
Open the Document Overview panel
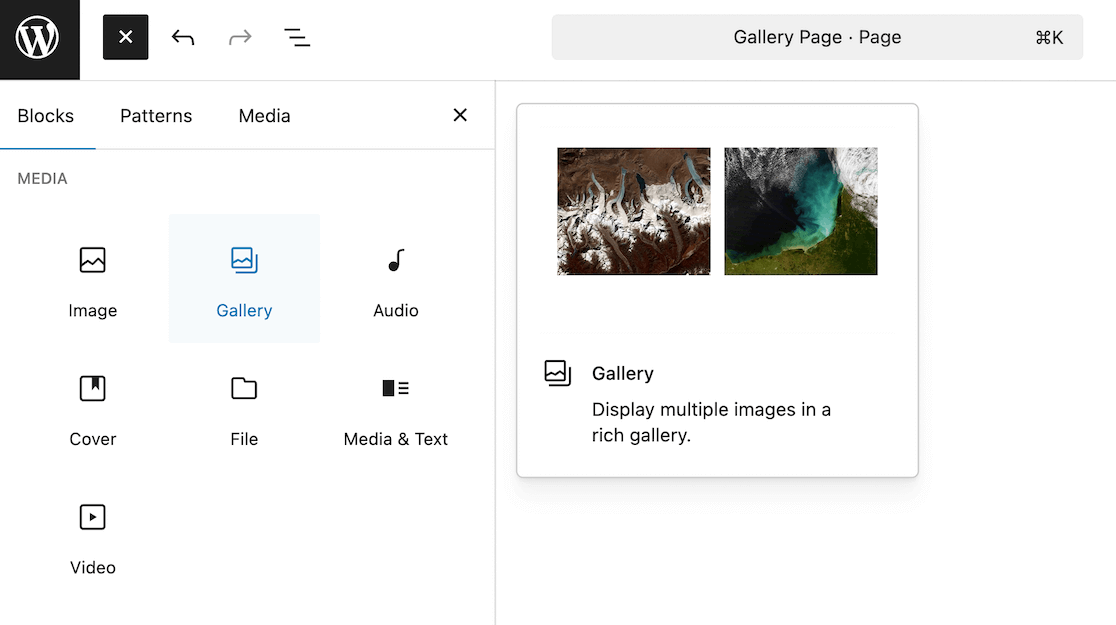coord(297,37)
